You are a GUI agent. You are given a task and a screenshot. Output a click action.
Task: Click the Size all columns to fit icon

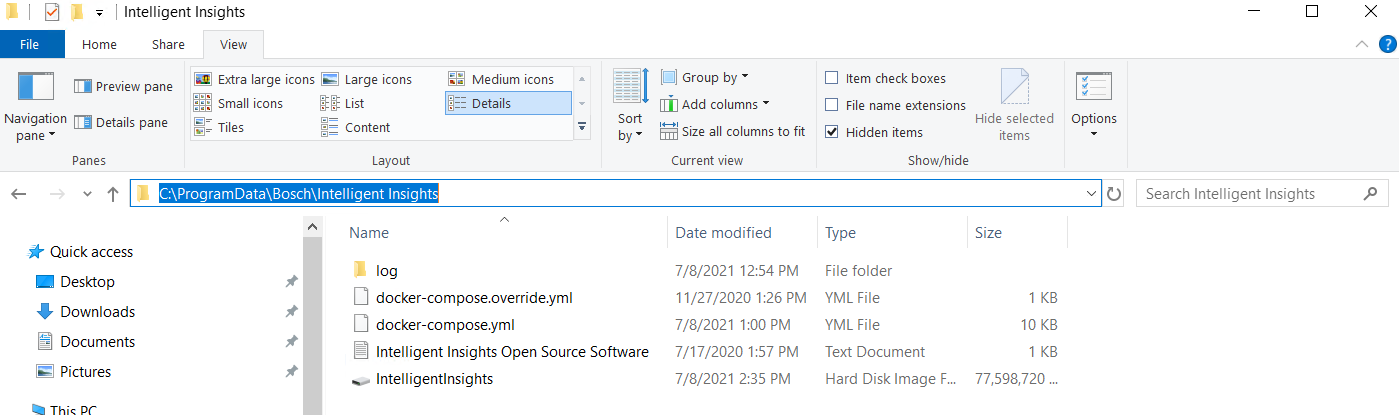point(669,131)
